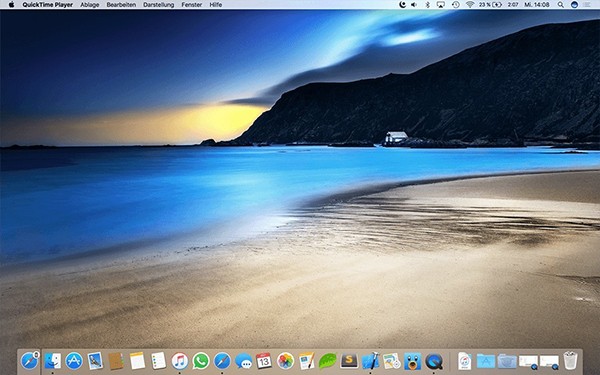This screenshot has height=375, width=600.
Task: Open the Contacts address book icon
Action: coord(116,361)
